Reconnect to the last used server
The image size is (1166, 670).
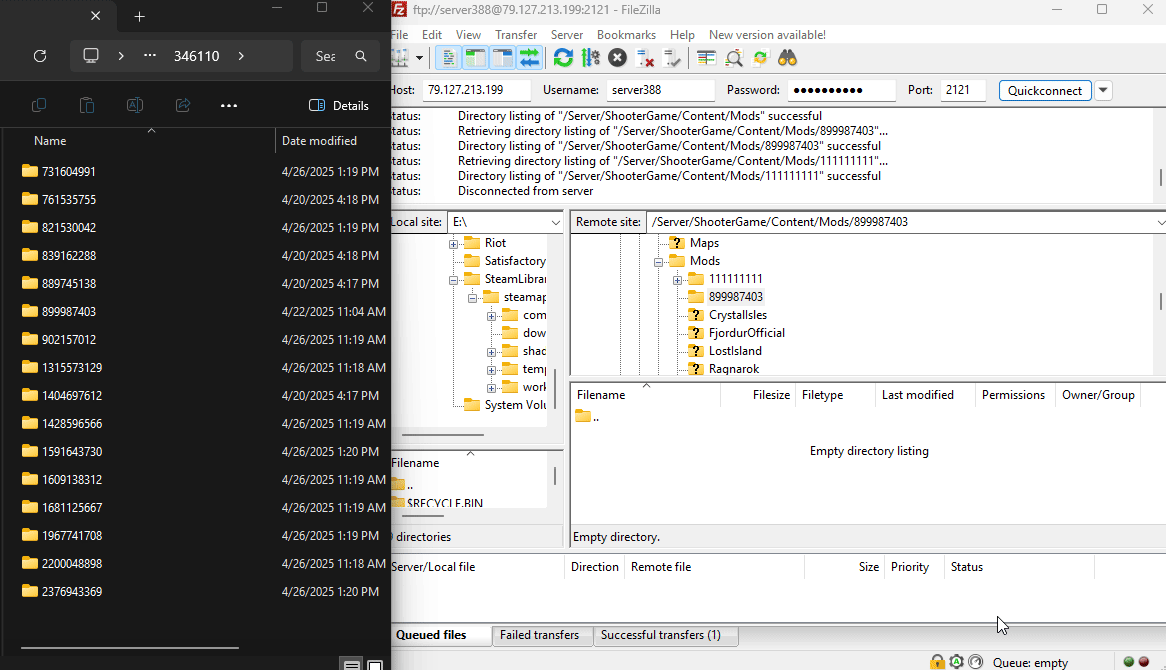click(x=671, y=58)
